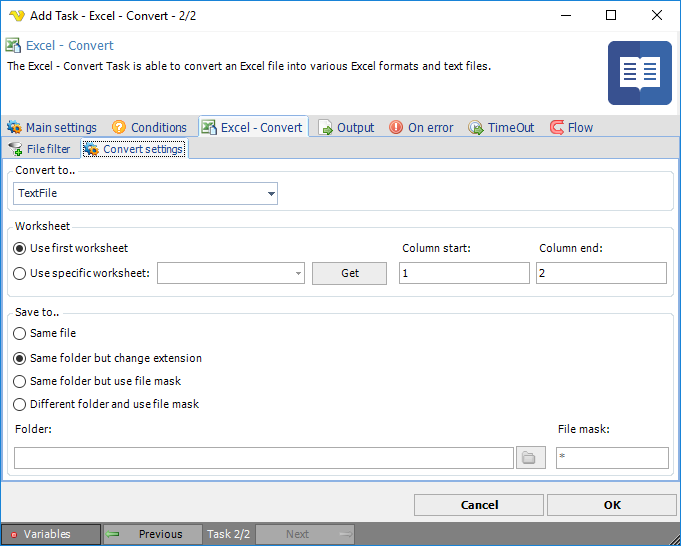Open the Variables panel button
Screen dimensions: 681x546
coord(51,534)
